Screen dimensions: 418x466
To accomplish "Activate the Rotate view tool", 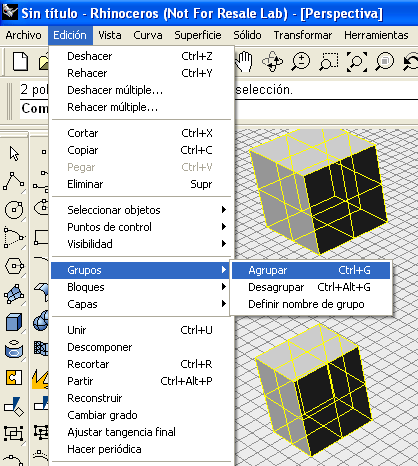I will click(x=272, y=62).
